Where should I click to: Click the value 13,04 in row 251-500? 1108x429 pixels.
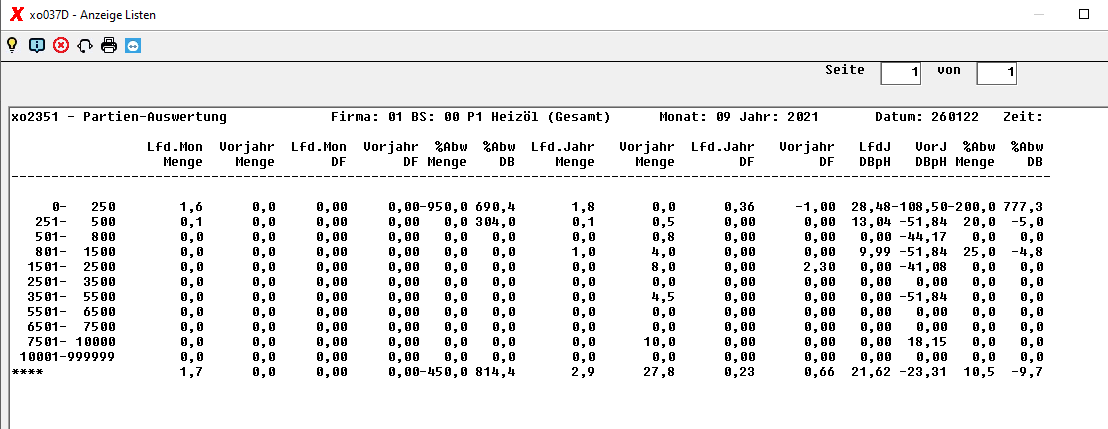pyautogui.click(x=871, y=222)
